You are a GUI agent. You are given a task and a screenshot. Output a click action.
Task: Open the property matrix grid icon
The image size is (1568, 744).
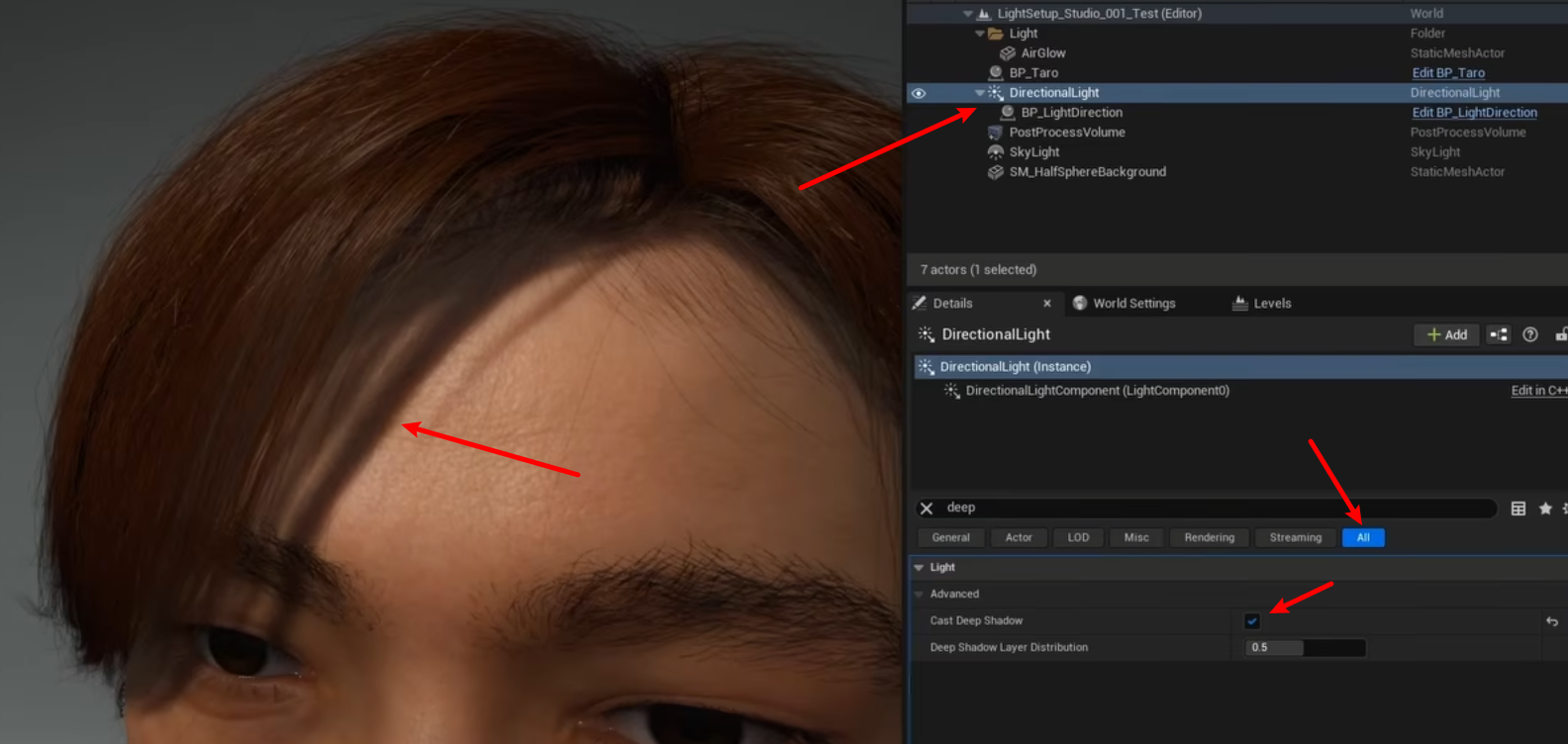1519,509
